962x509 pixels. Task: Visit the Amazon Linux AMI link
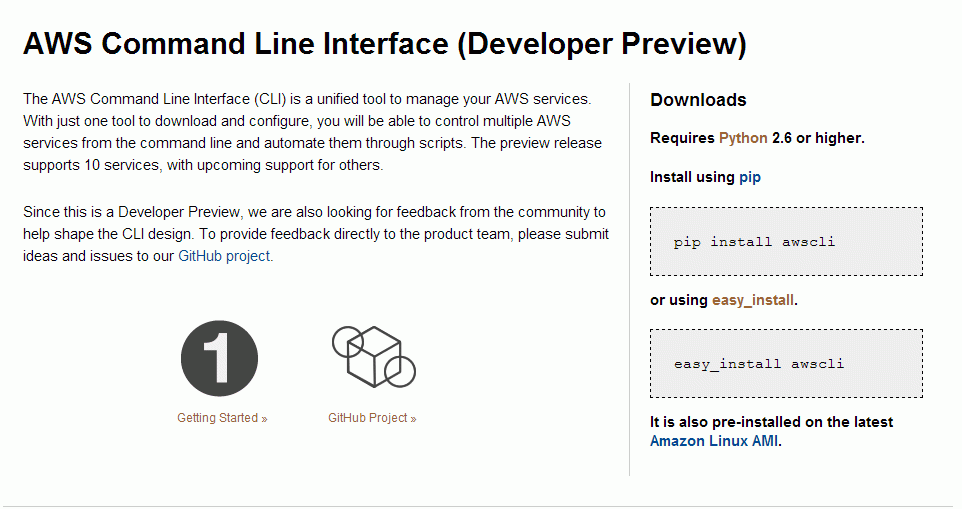pyautogui.click(x=714, y=441)
